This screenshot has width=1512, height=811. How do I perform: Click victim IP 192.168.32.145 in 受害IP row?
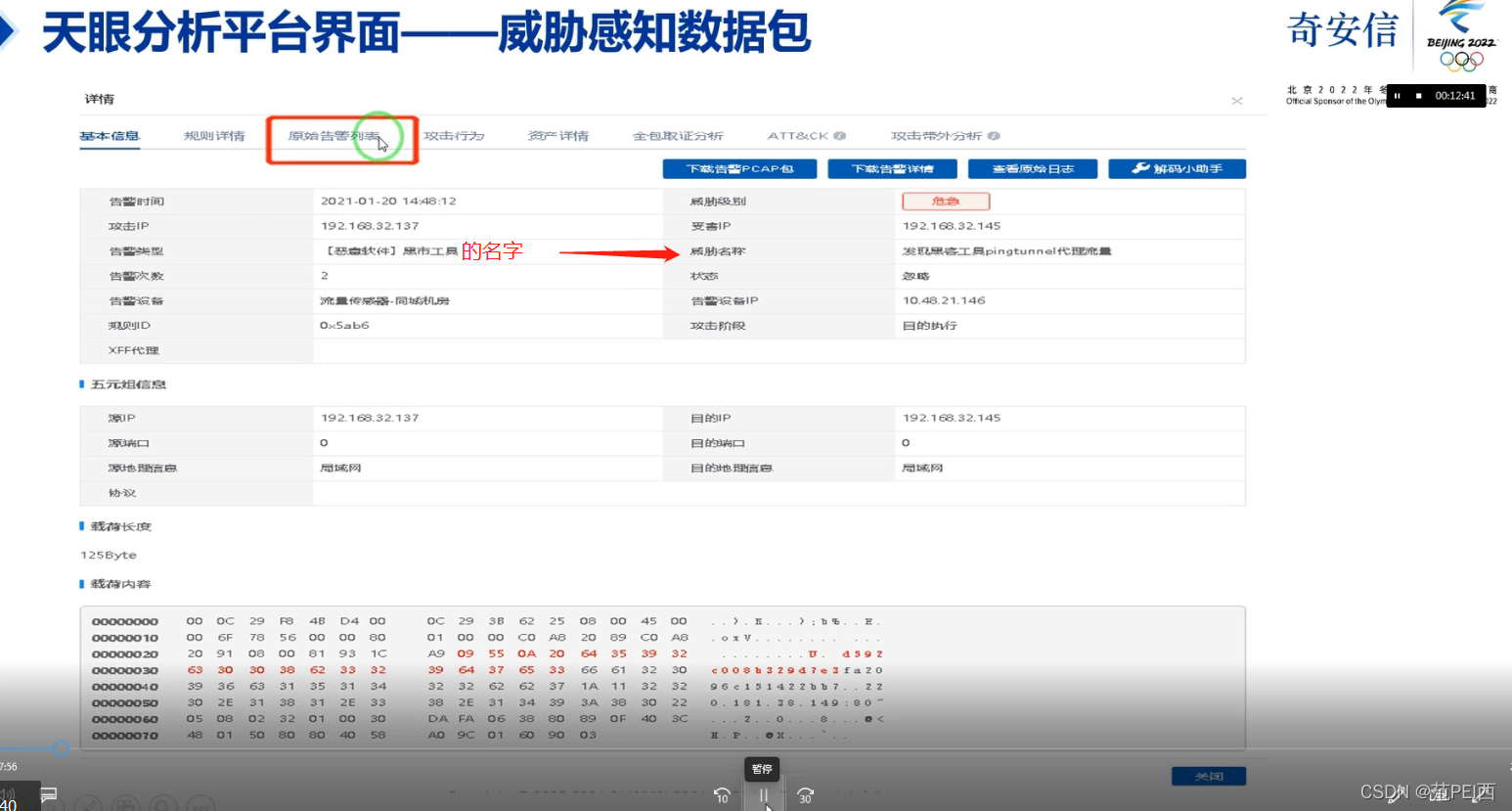(952, 226)
